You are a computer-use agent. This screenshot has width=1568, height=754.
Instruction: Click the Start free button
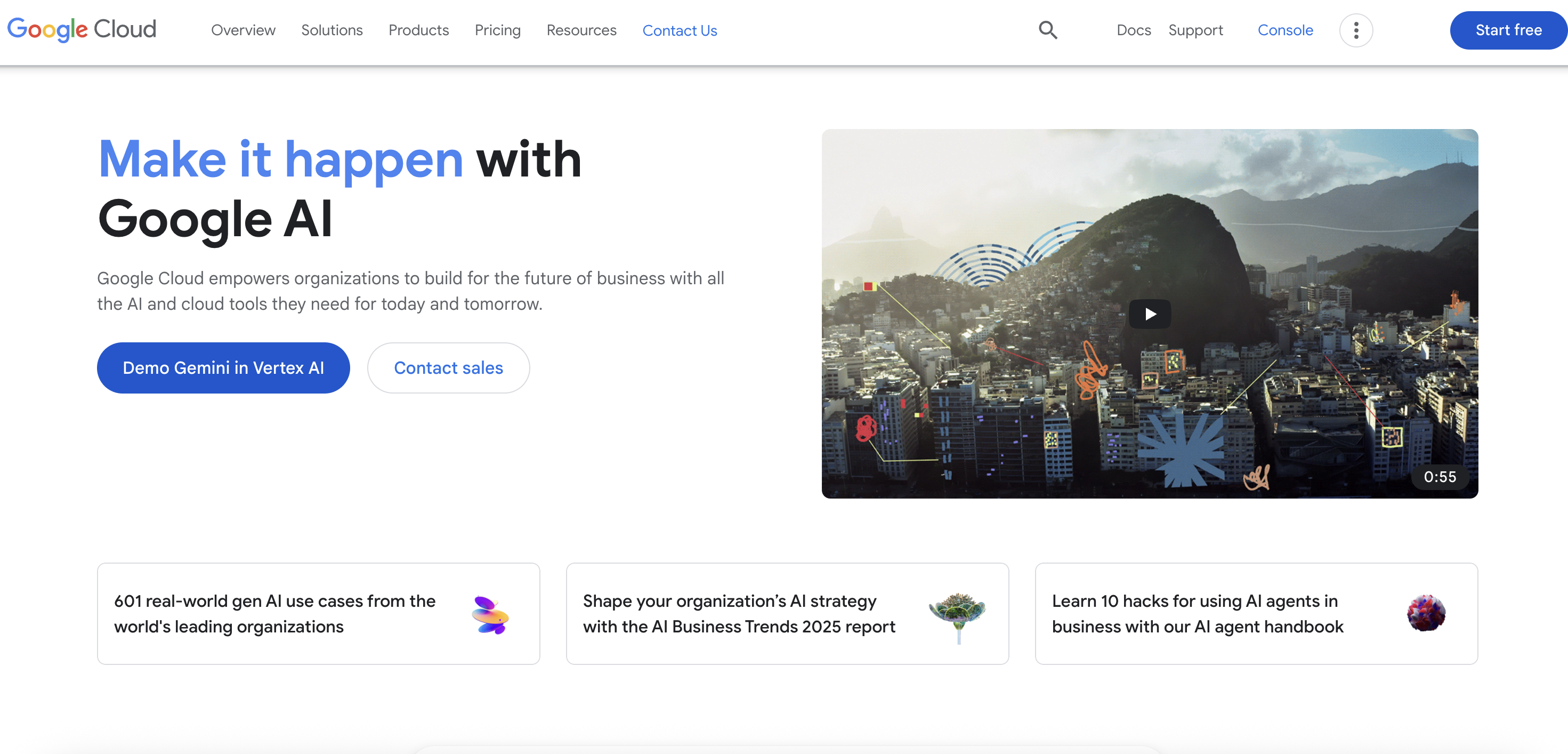coord(1508,30)
